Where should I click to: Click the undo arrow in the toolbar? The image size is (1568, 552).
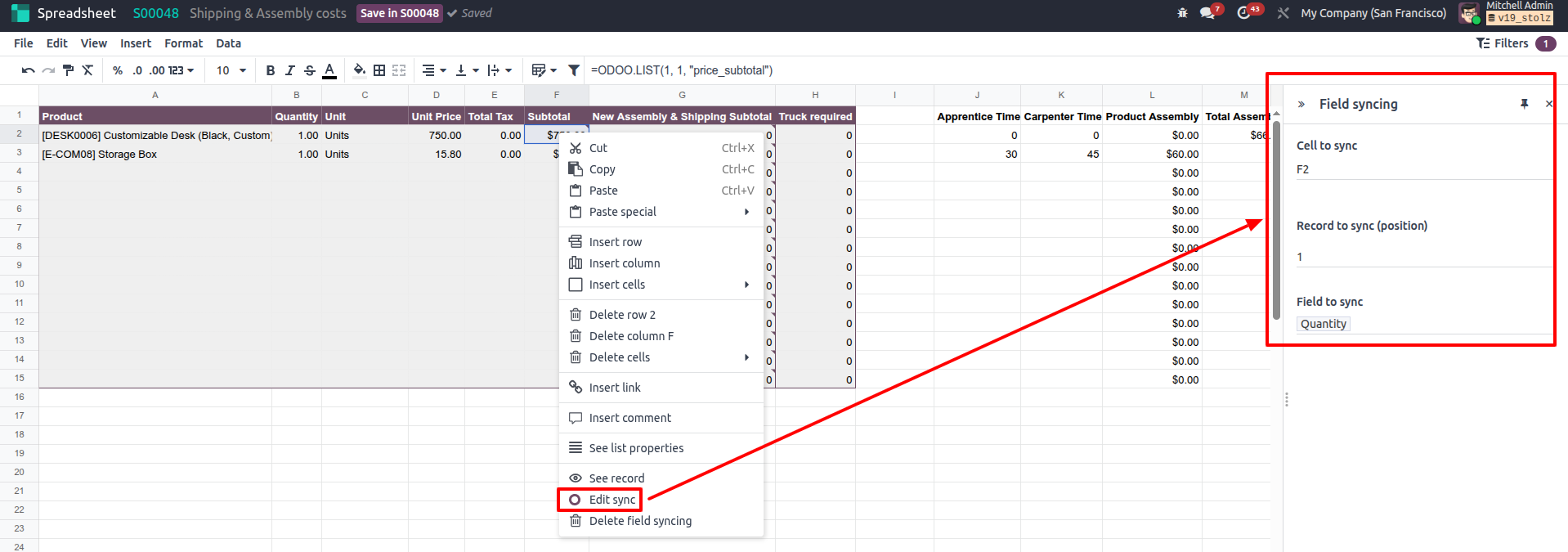click(28, 70)
